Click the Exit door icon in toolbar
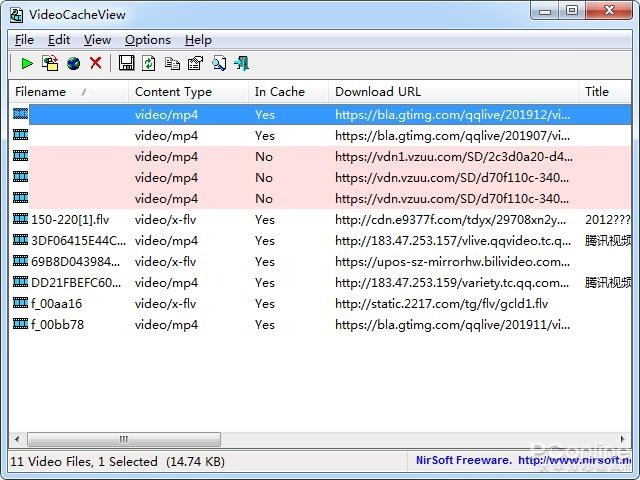Viewport: 640px width, 480px height. click(242, 63)
